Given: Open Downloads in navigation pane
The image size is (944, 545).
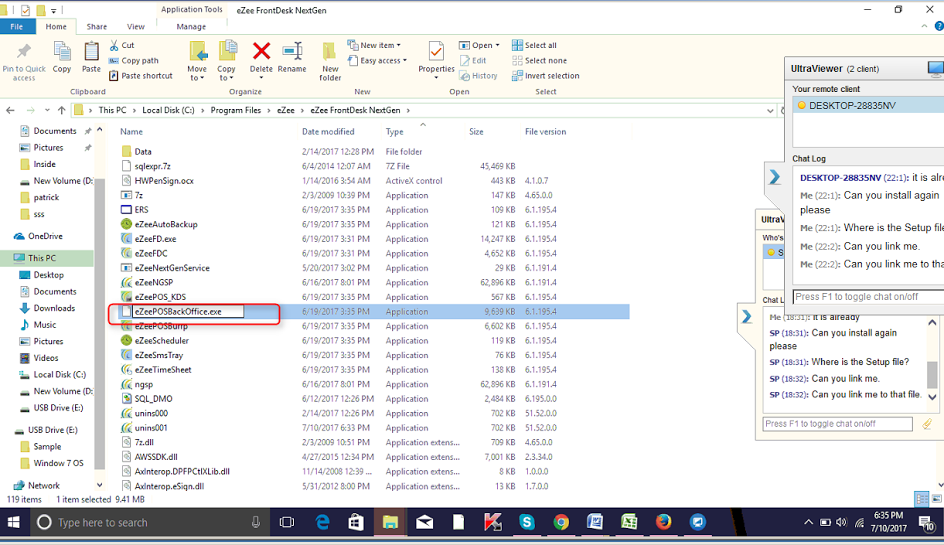Looking at the screenshot, I should coord(48,308).
